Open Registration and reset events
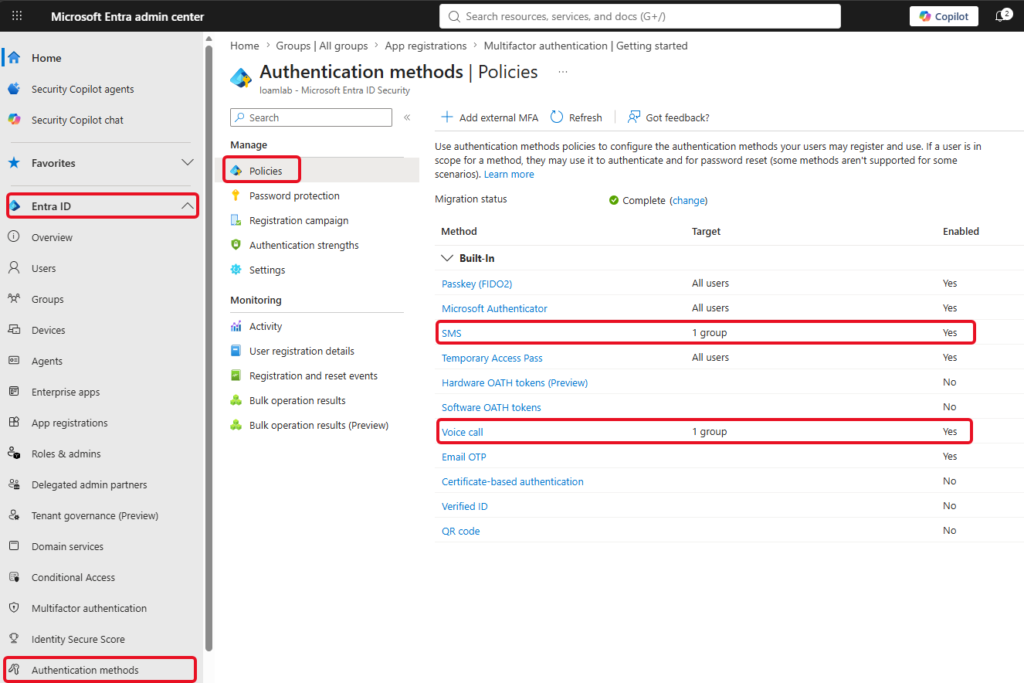Screen dimensions: 1024x683 [313, 375]
